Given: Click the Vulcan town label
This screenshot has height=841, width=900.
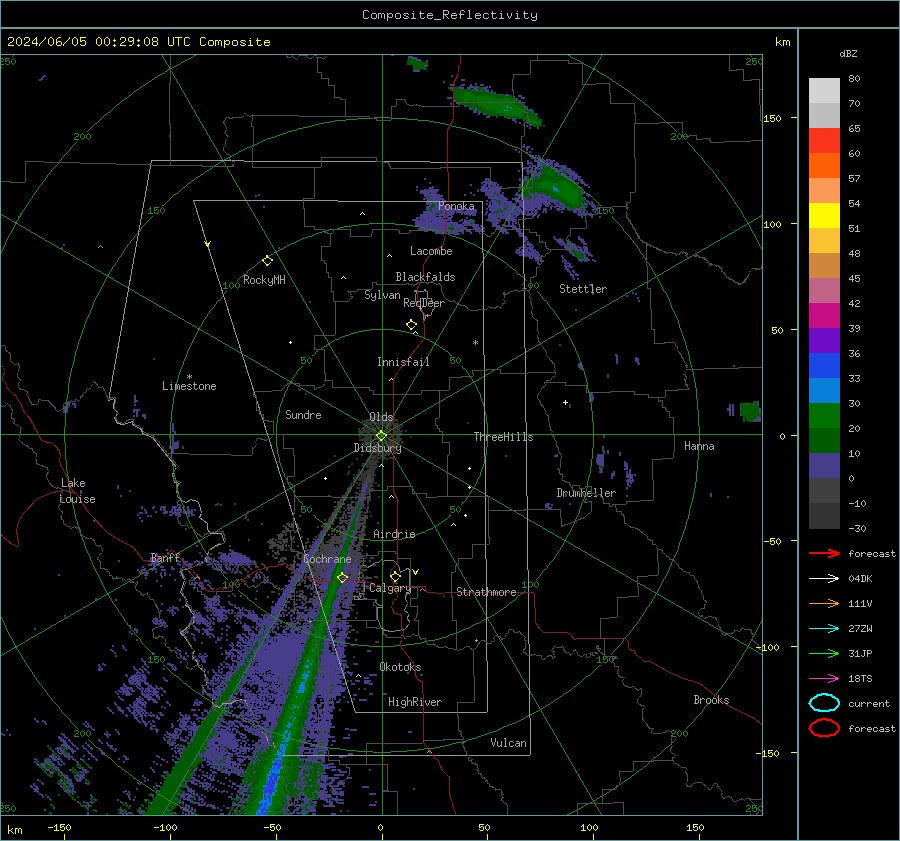Looking at the screenshot, I should [508, 743].
